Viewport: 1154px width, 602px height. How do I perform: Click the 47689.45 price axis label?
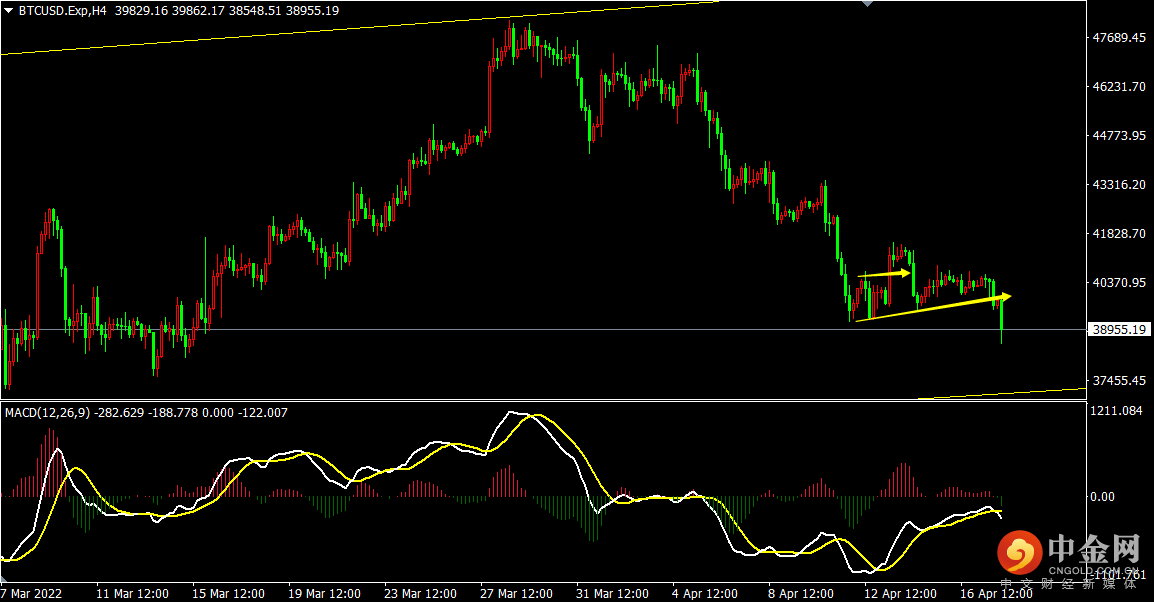tap(1119, 38)
